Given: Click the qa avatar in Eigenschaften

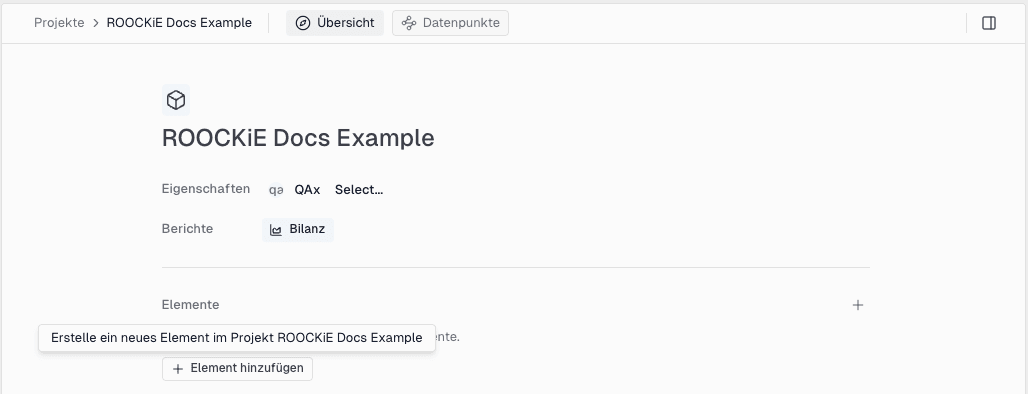Looking at the screenshot, I should [276, 190].
